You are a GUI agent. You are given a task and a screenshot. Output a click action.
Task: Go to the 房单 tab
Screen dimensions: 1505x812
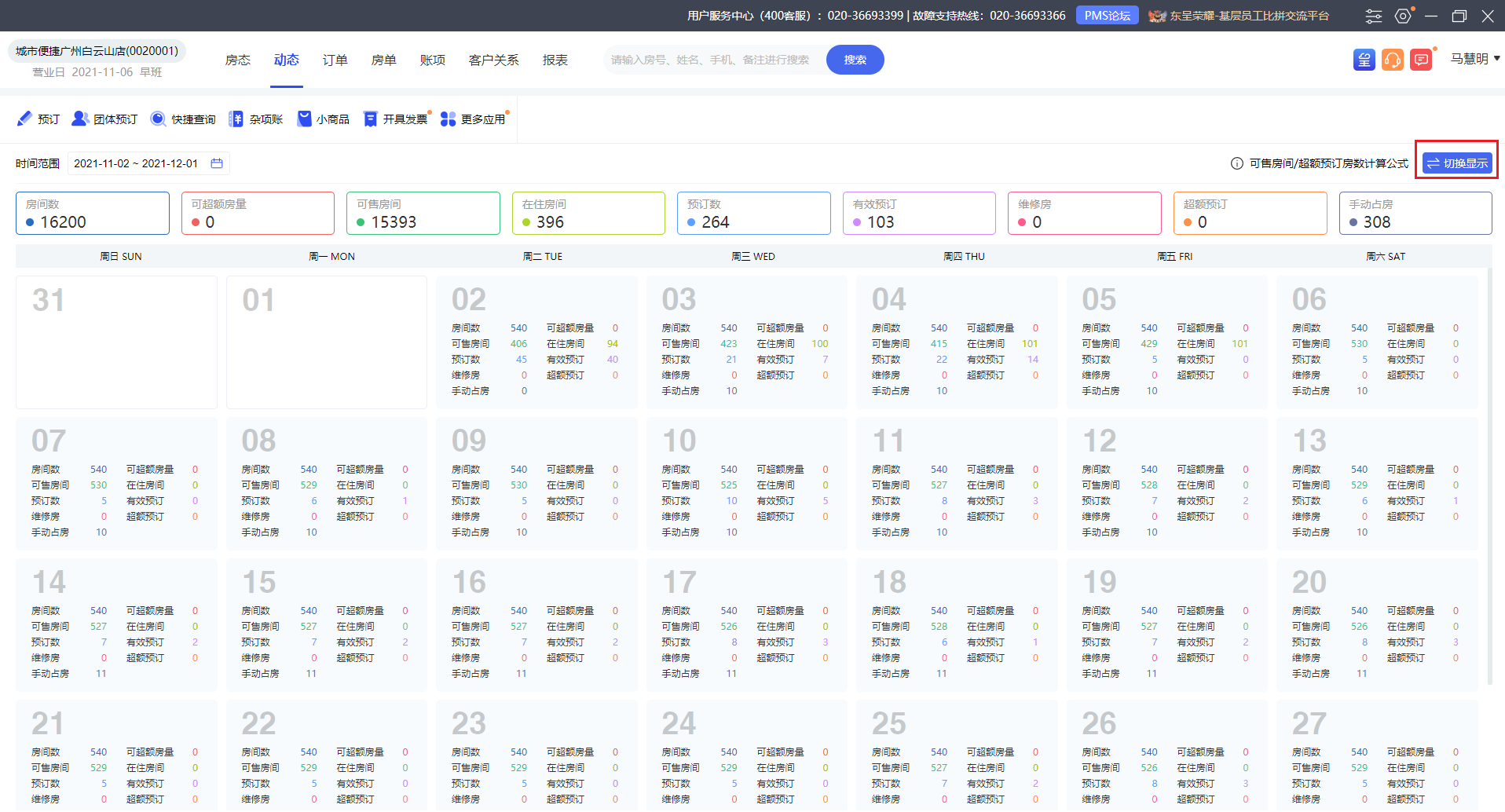click(384, 60)
